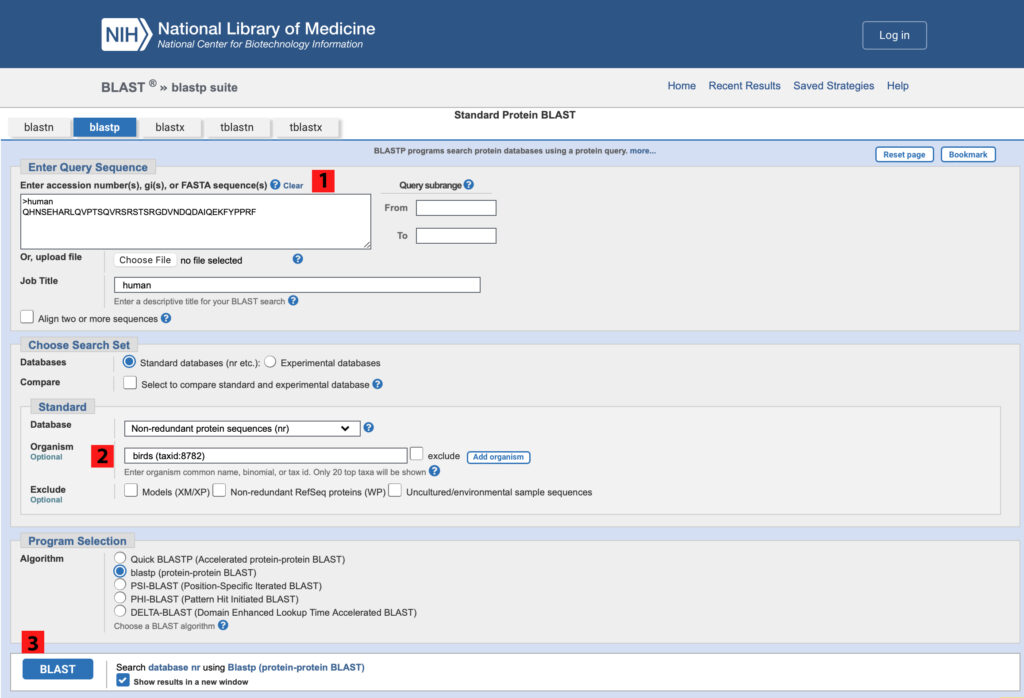1024x698 pixels.
Task: Focus the Query subrange From field
Action: [x=456, y=208]
